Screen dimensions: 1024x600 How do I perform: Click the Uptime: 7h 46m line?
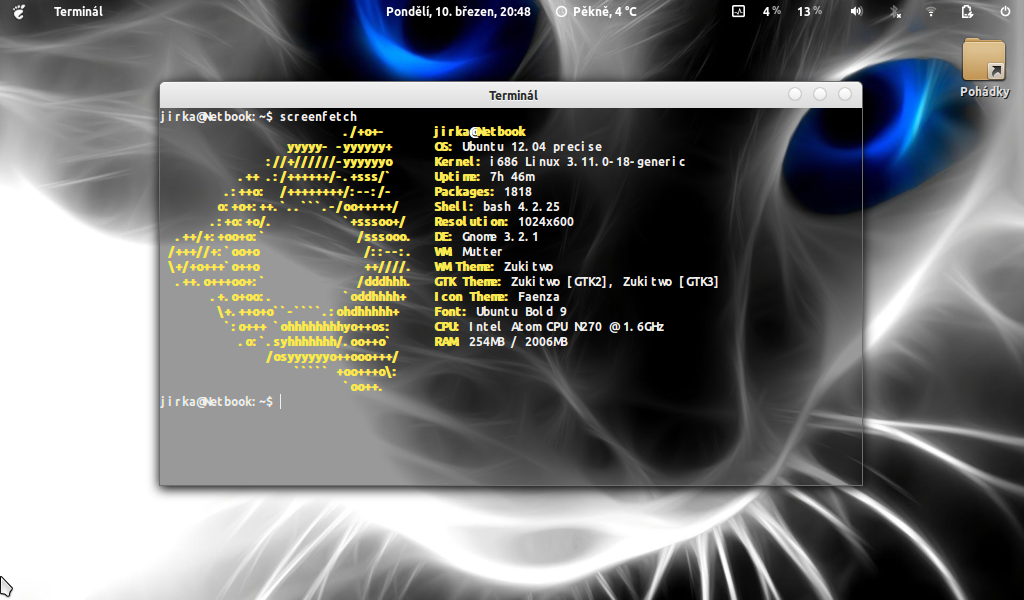[x=485, y=177]
